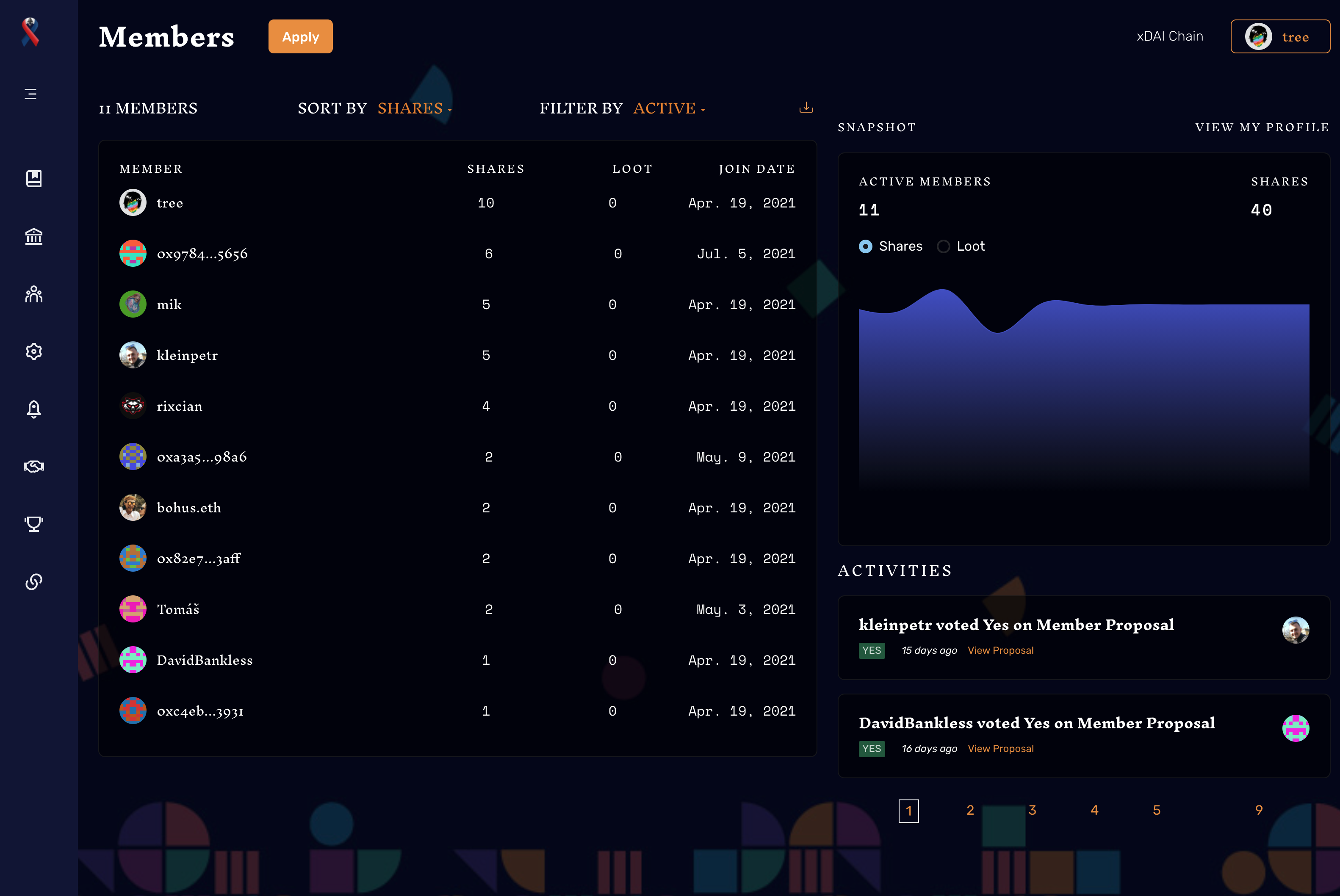Screen dimensions: 1340x896
Task: Go to activities page 9
Action: [x=1259, y=810]
